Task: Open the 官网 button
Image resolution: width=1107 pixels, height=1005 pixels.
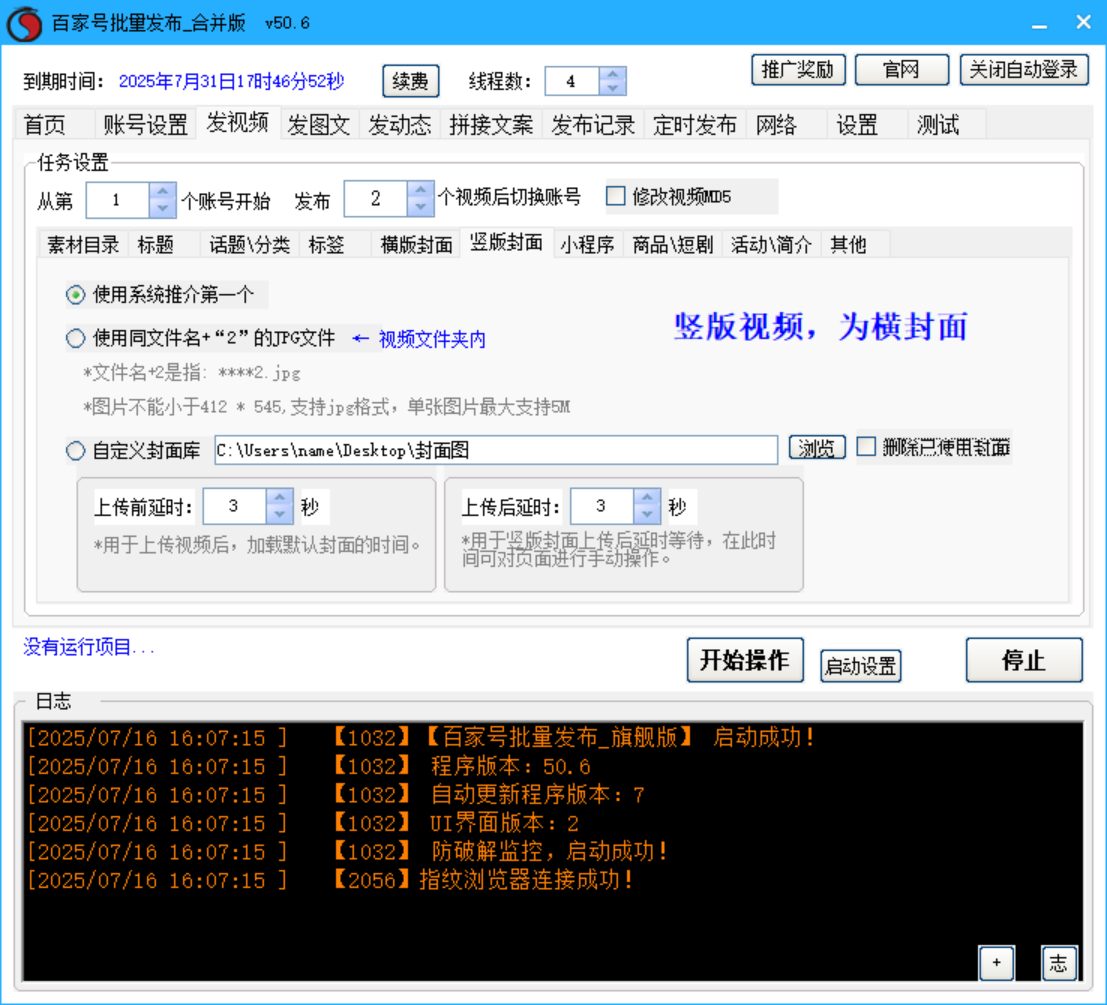Action: [902, 69]
